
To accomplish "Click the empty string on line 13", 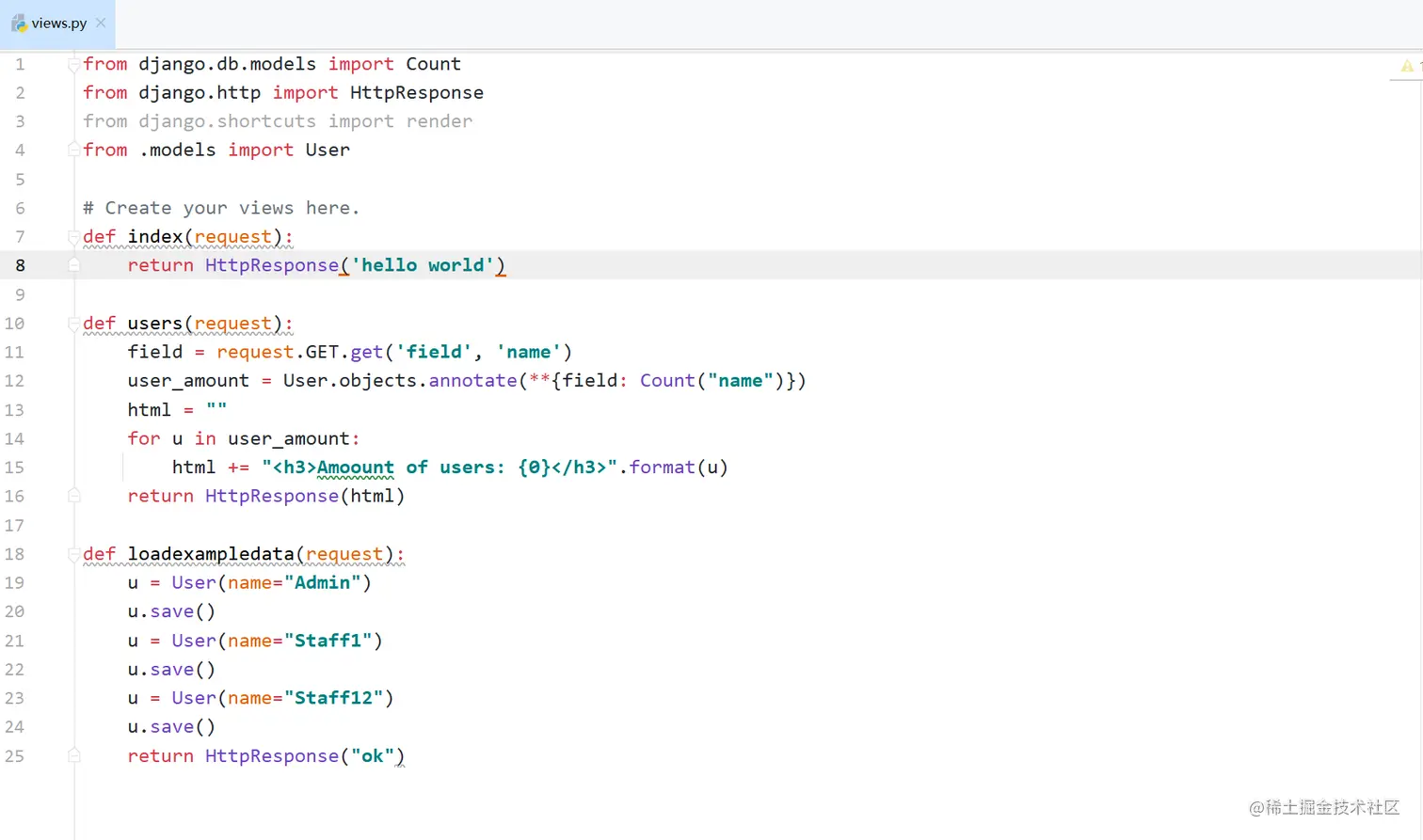I will coord(216,409).
